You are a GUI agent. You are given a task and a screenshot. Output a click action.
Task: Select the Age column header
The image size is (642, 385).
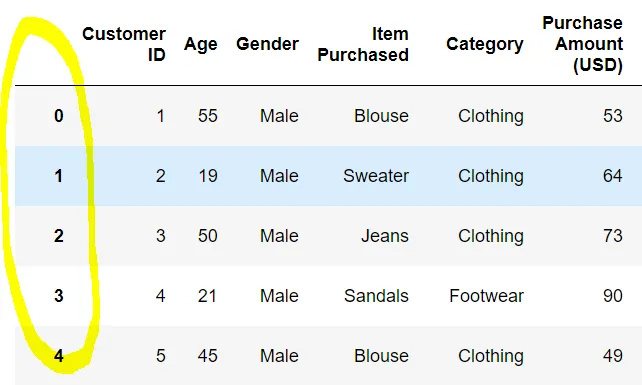pyautogui.click(x=201, y=44)
